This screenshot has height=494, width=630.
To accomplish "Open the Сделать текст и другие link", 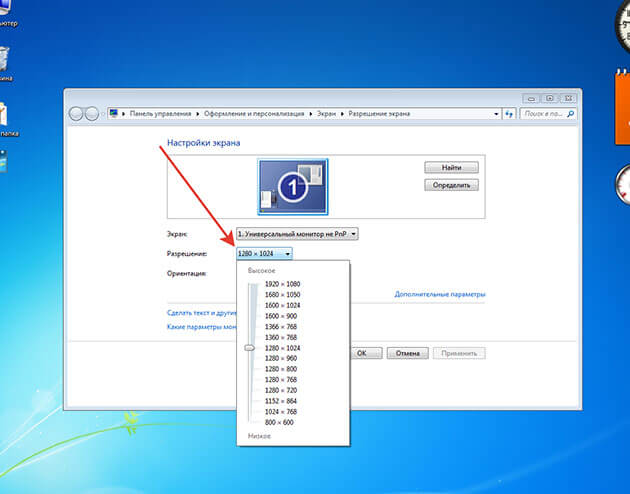I will (x=202, y=312).
